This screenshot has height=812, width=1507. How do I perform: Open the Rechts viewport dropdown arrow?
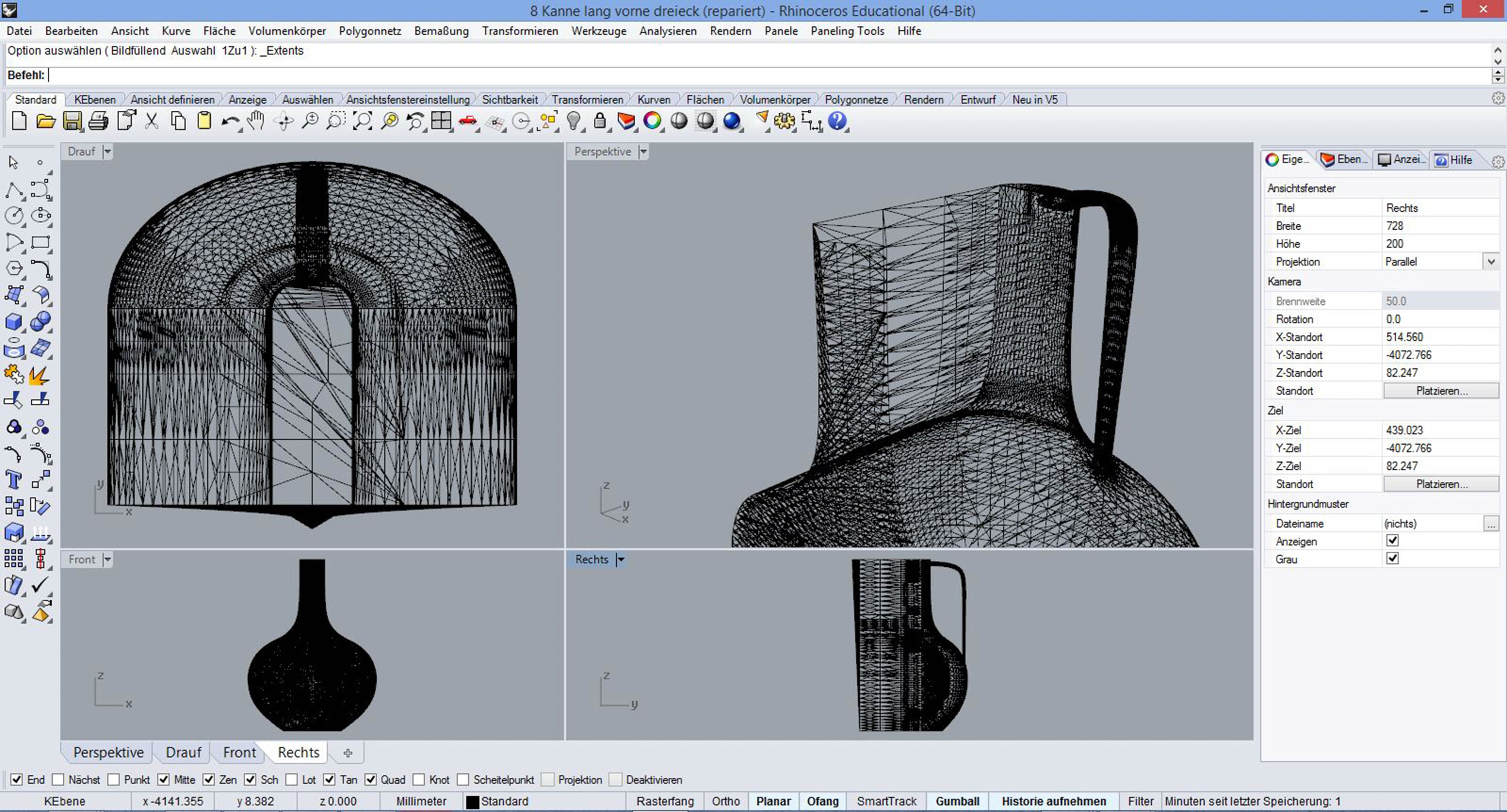620,559
